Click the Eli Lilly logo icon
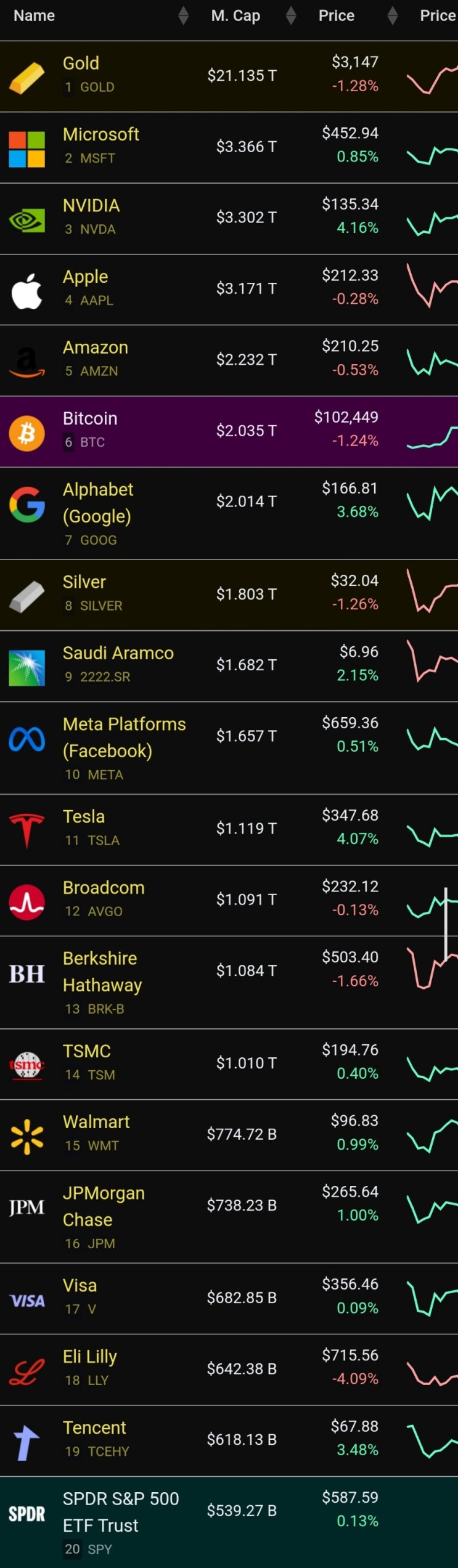 click(x=27, y=1371)
